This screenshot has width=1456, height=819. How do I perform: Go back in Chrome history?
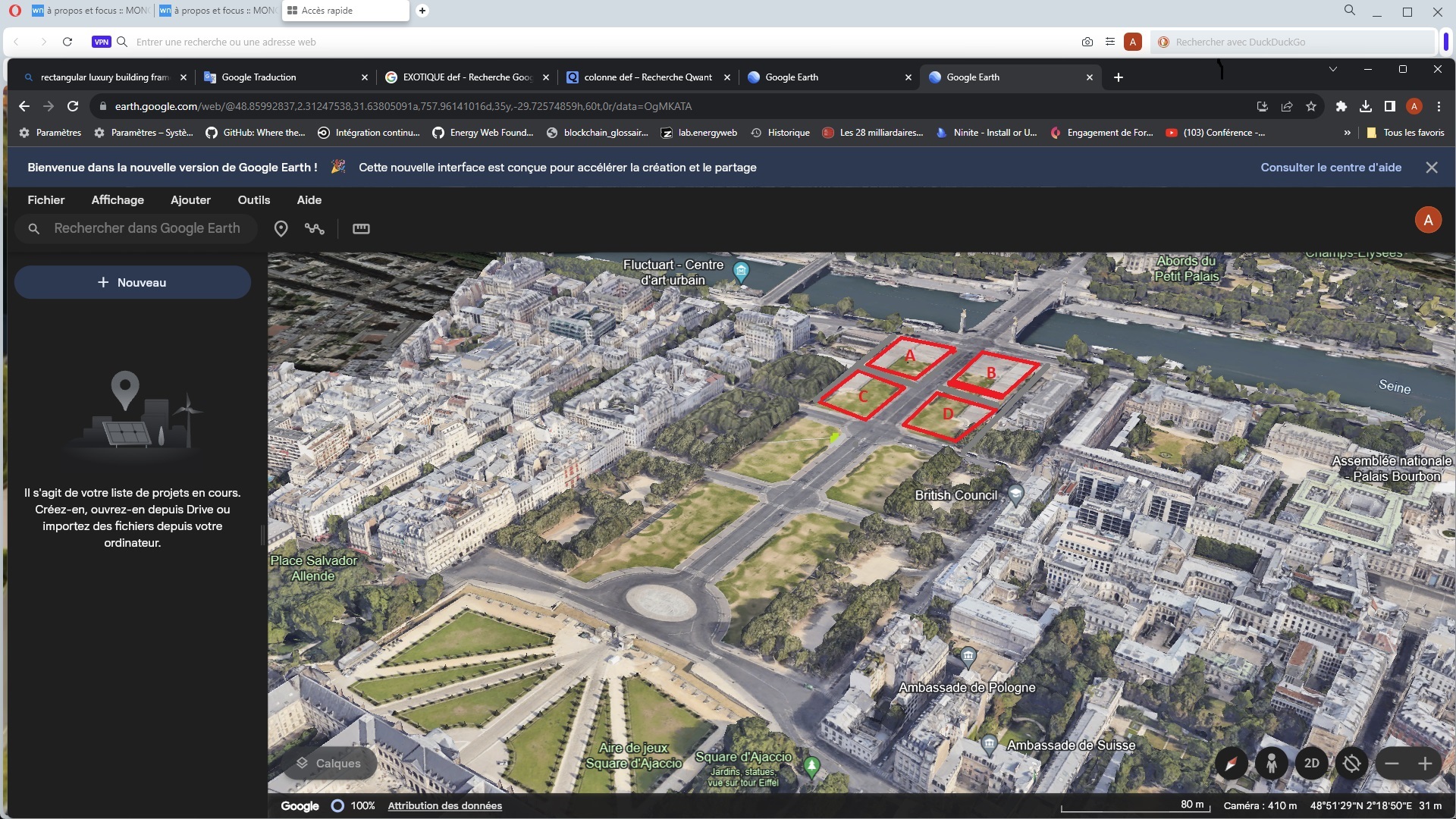(x=24, y=106)
